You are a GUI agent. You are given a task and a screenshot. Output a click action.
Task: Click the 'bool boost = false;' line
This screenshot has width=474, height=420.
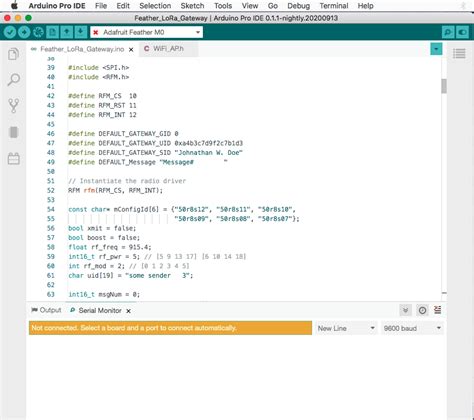click(x=104, y=238)
